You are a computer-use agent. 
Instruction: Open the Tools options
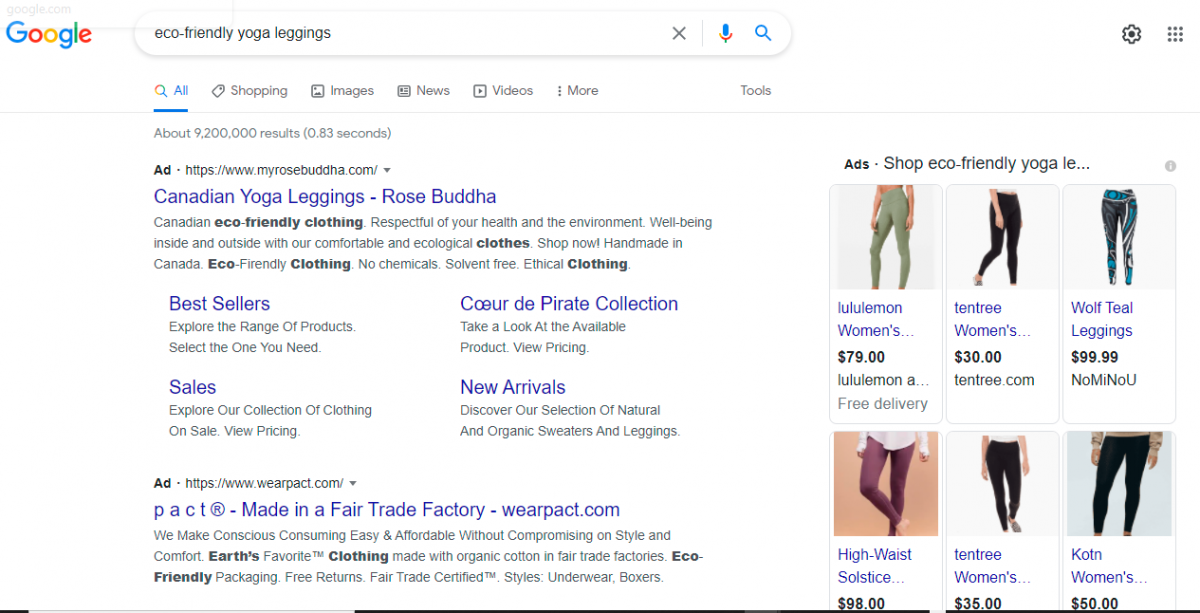(756, 90)
